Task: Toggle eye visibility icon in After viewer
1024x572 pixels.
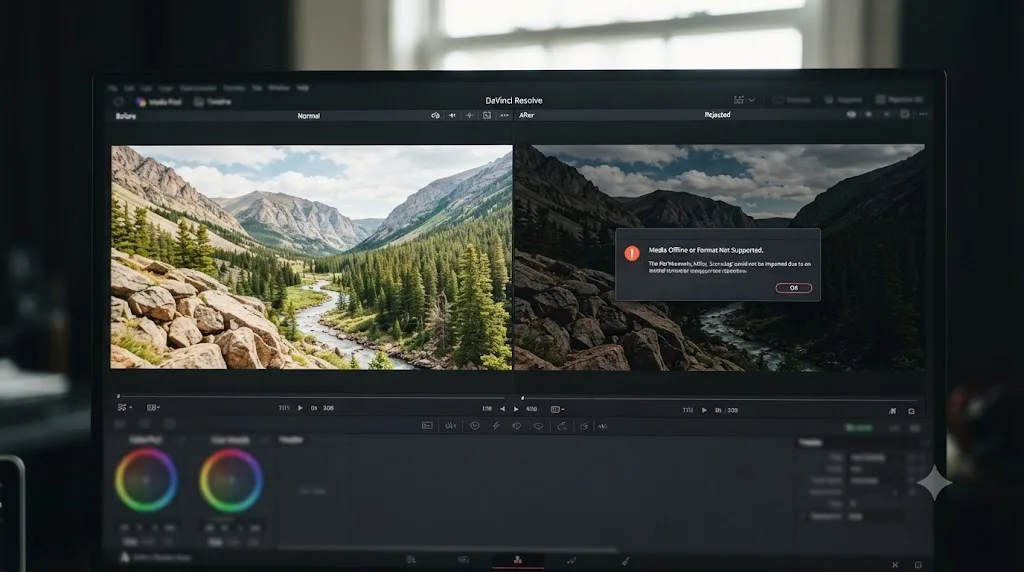Action: click(851, 114)
